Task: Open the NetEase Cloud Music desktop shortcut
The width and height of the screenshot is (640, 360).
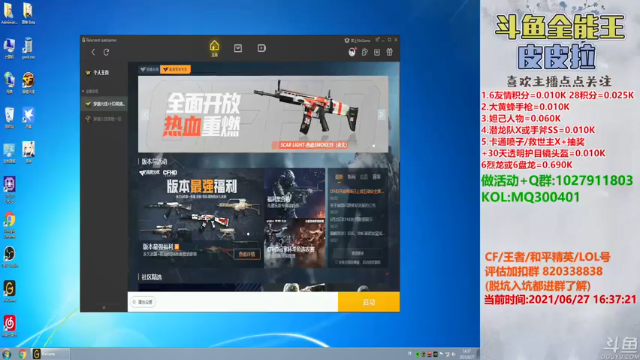Action: 9,326
